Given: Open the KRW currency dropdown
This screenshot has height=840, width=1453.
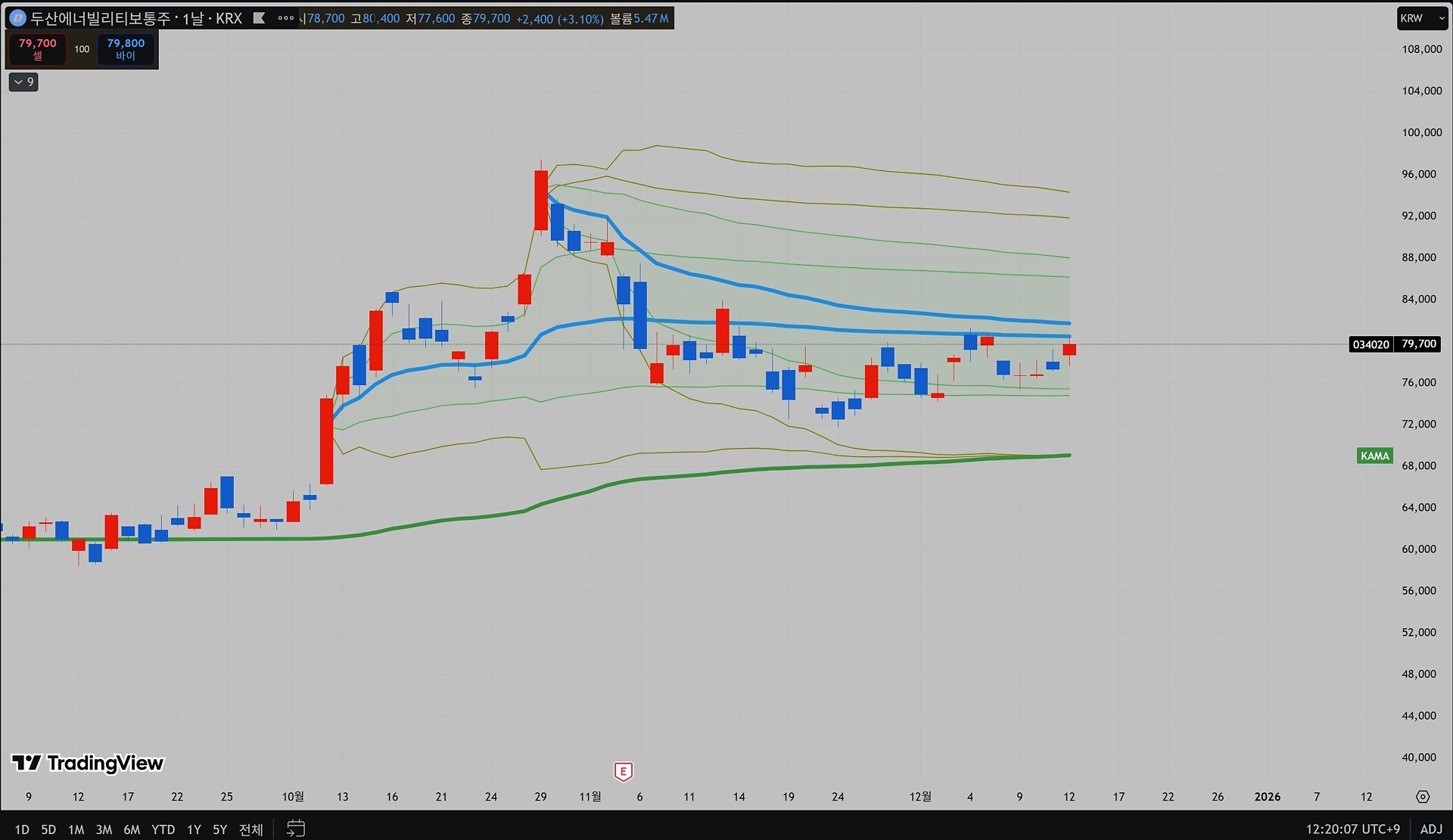Looking at the screenshot, I should point(1421,18).
